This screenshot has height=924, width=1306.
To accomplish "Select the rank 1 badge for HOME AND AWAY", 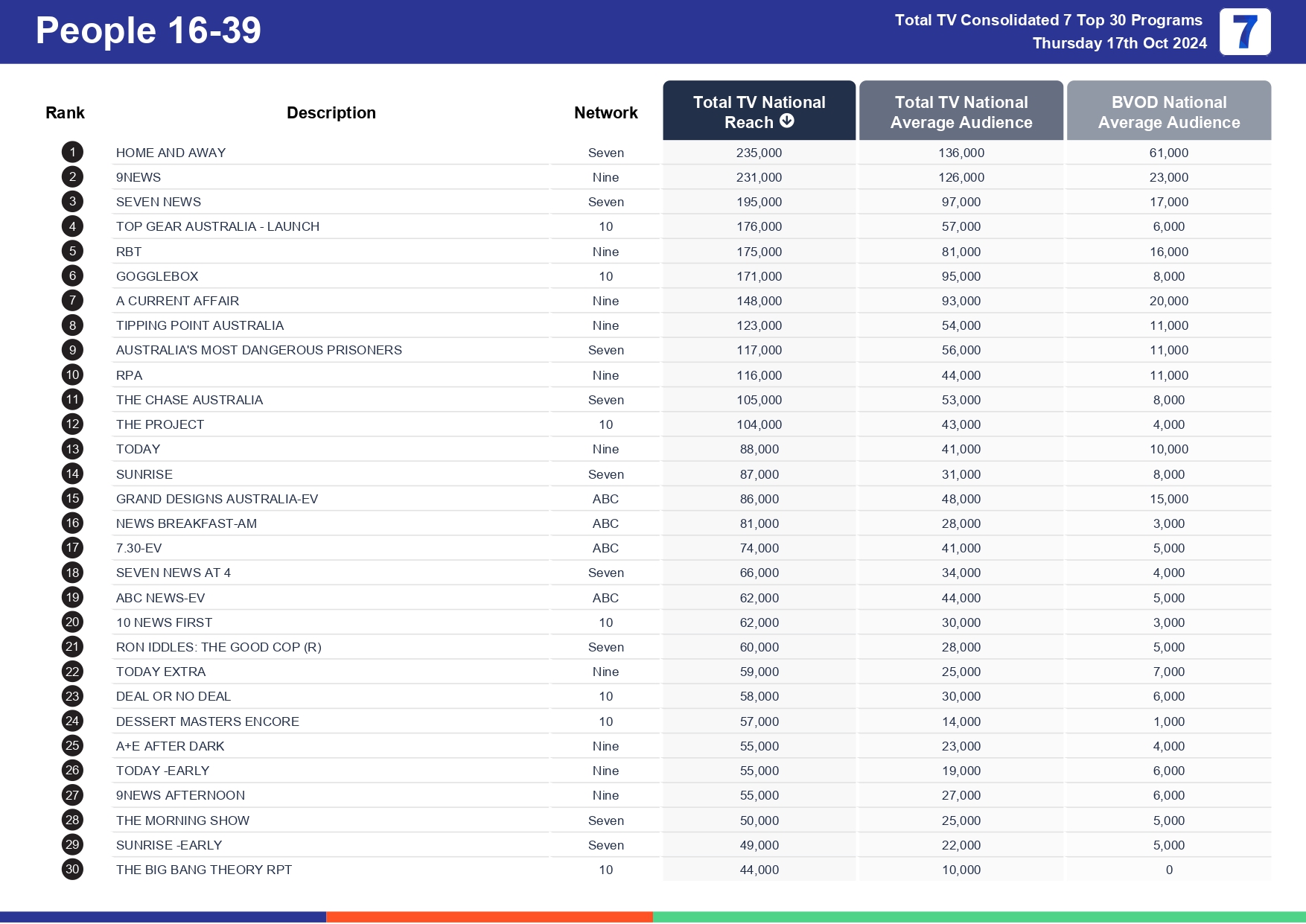I will (71, 152).
